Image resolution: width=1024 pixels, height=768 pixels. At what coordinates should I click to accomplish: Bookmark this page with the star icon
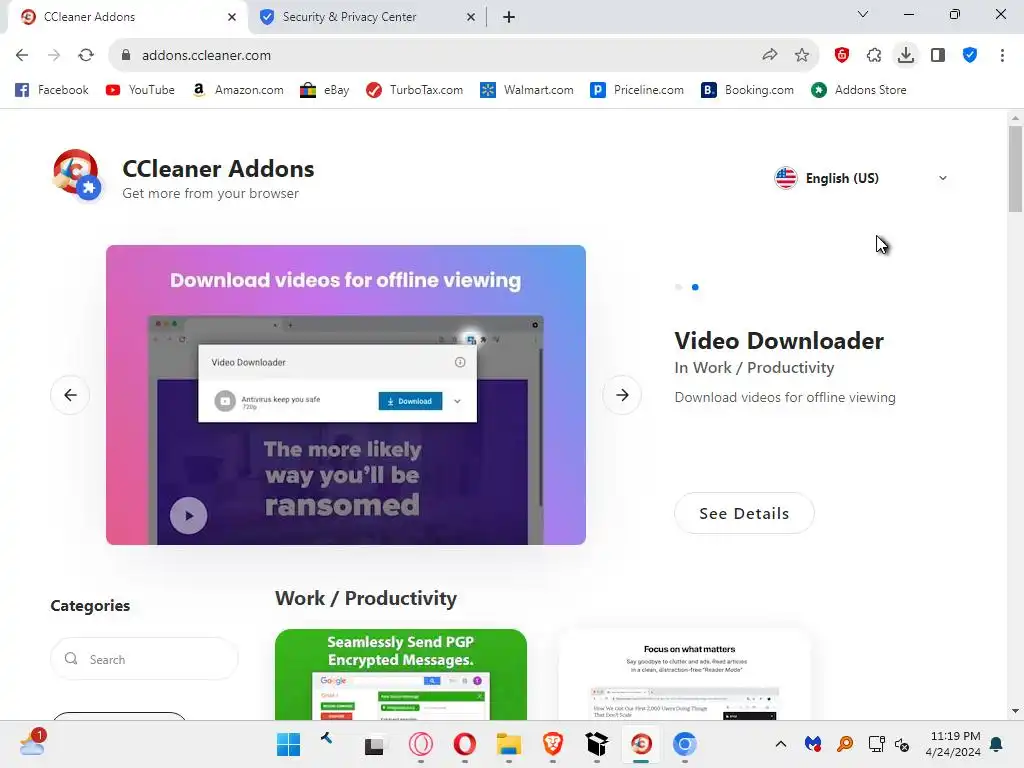802,56
